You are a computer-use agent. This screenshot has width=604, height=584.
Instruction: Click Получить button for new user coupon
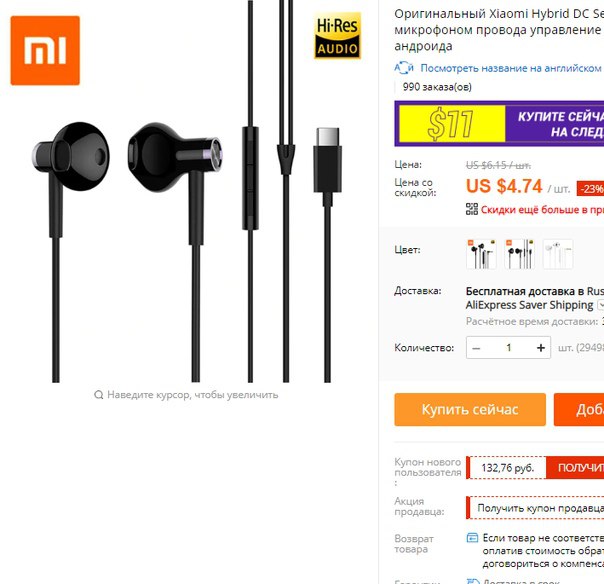575,468
